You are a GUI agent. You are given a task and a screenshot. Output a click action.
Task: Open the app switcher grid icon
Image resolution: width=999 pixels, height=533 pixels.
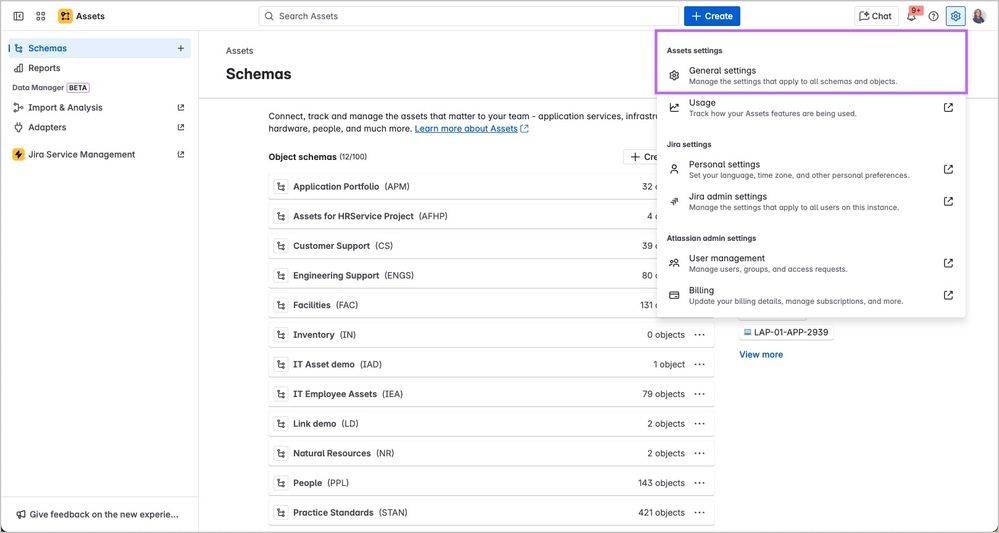coord(40,16)
